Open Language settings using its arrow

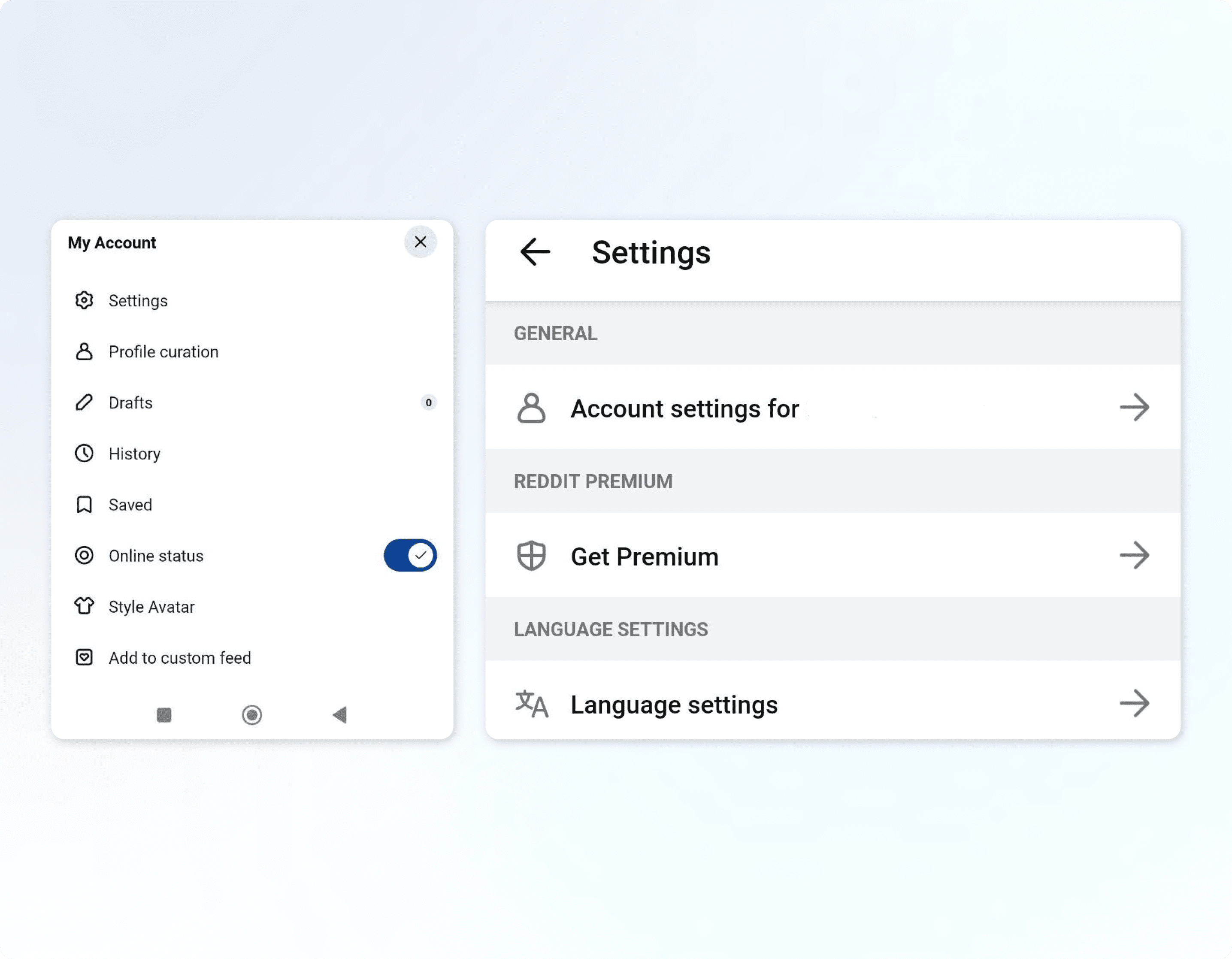1134,703
